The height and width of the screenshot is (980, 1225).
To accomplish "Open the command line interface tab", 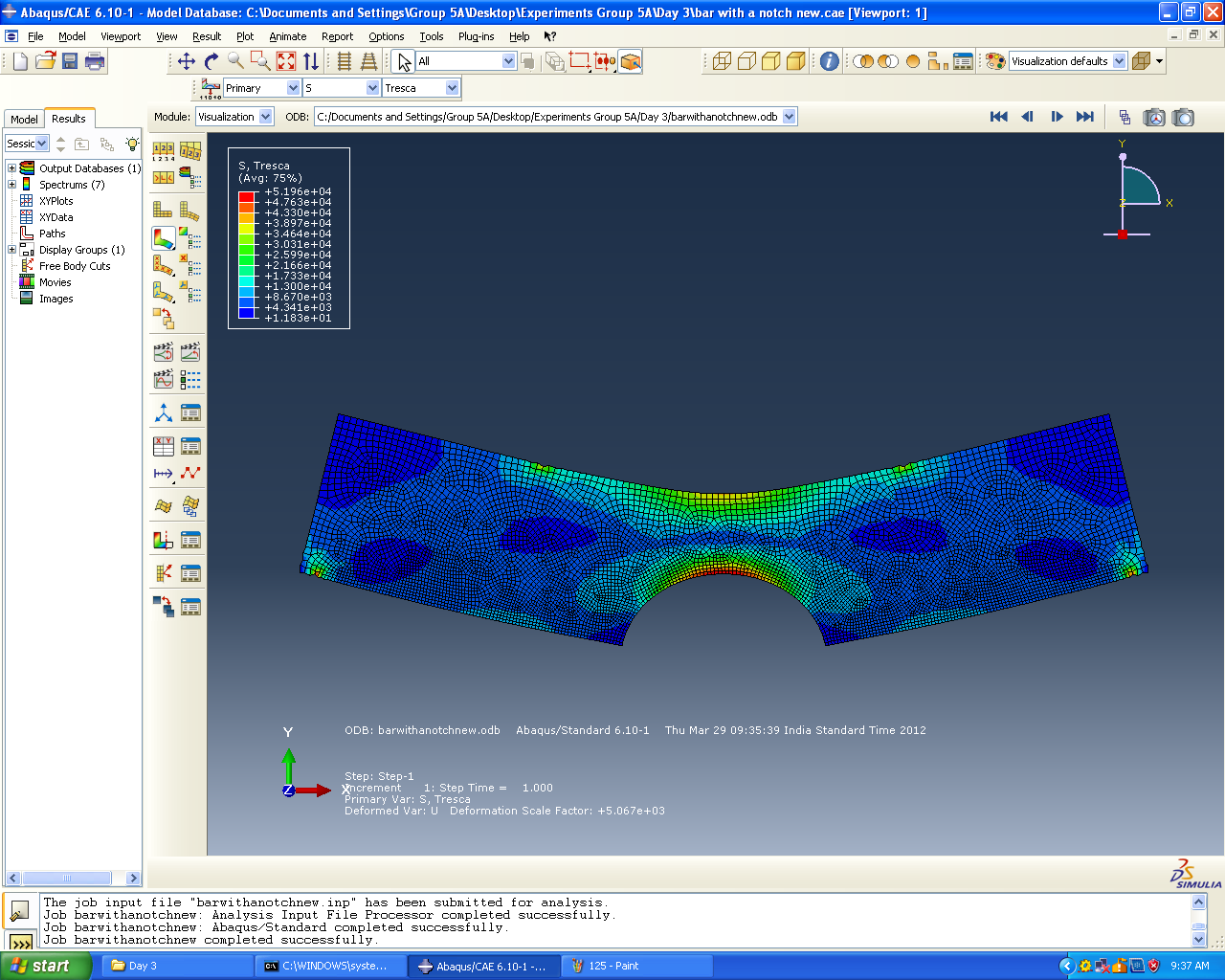I will [20, 943].
